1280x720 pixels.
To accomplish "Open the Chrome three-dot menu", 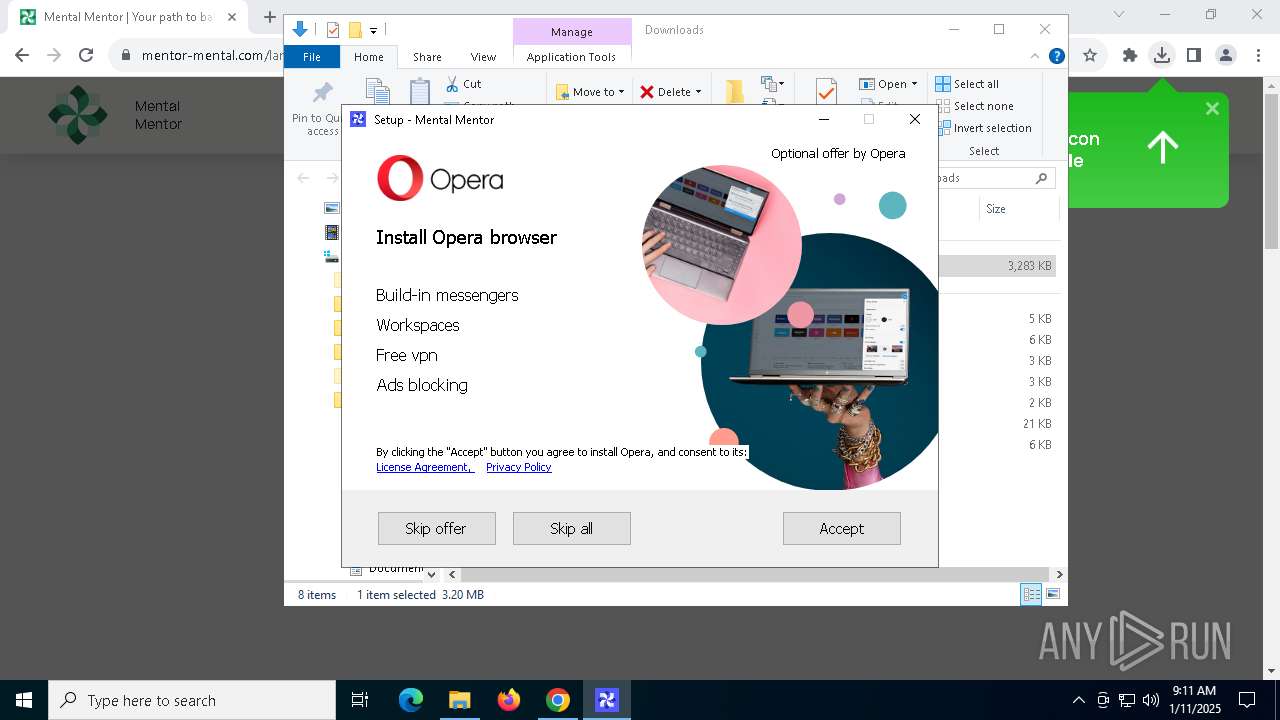I will point(1257,56).
